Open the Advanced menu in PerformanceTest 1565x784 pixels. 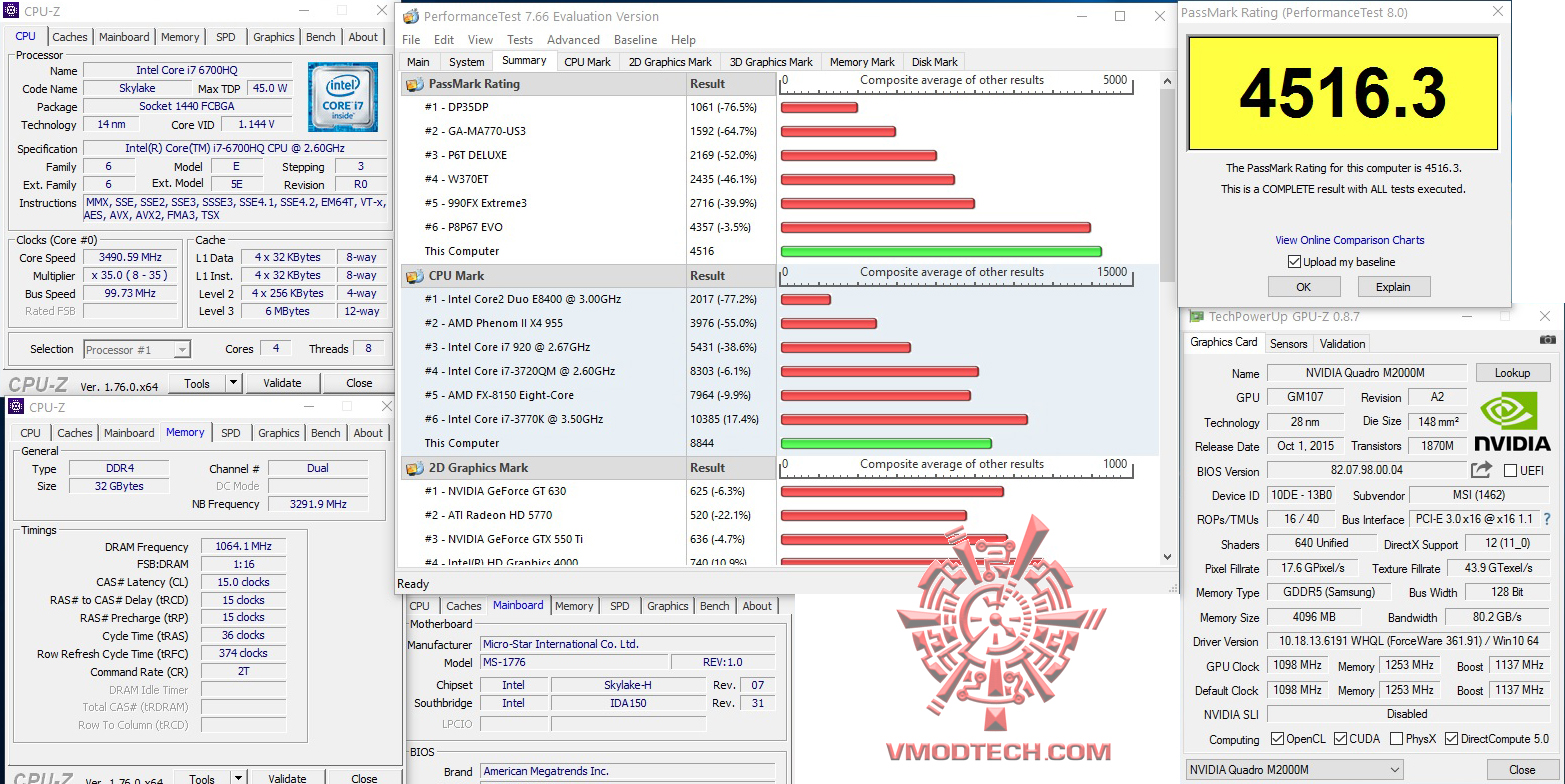pyautogui.click(x=573, y=40)
